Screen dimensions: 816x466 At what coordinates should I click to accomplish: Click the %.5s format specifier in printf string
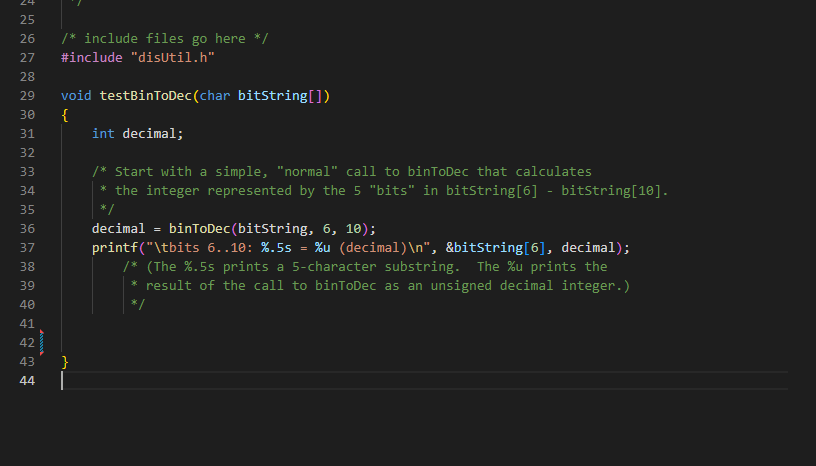(x=276, y=248)
